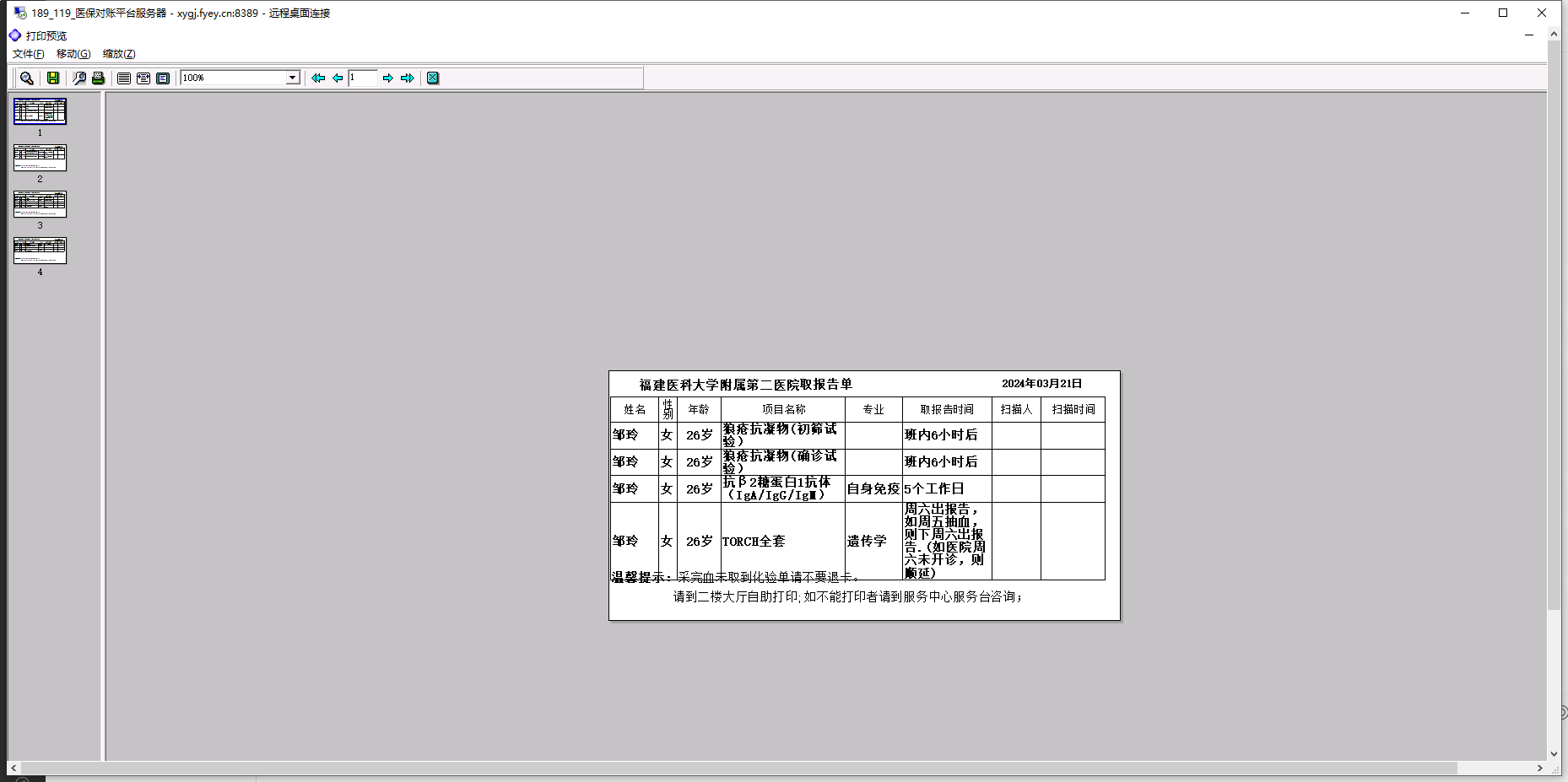
Task: Jump to first page with double-left arrow
Action: 318,78
